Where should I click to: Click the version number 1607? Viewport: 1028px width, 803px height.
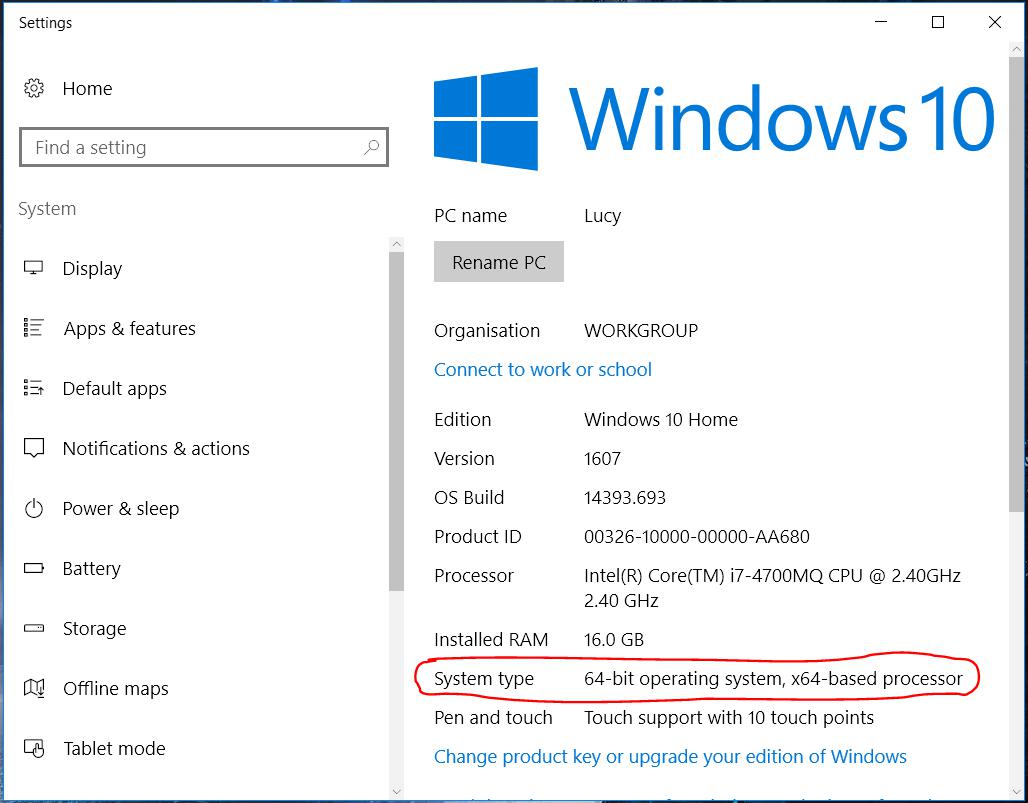click(x=603, y=459)
